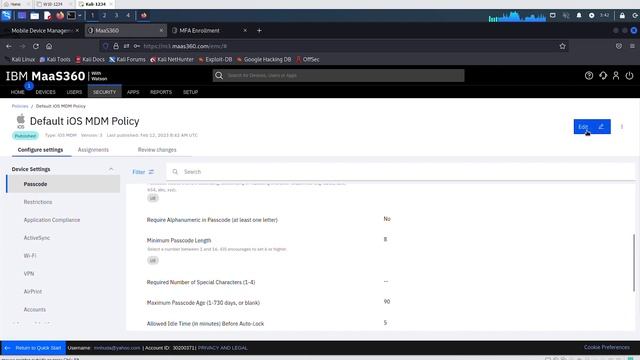The width and height of the screenshot is (640, 360).
Task: Select Wi-Fi in the sidebar
Action: click(30, 256)
